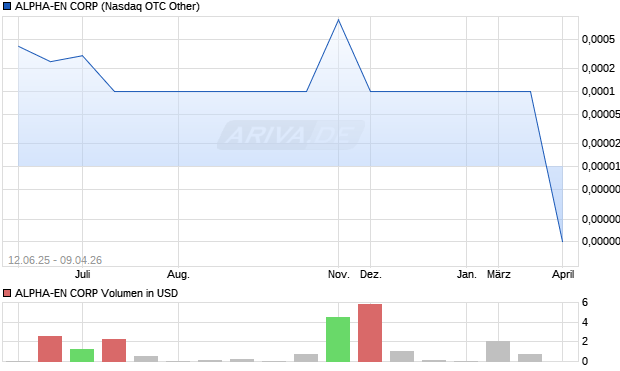Click the tallest red volume bar

pyautogui.click(x=370, y=333)
